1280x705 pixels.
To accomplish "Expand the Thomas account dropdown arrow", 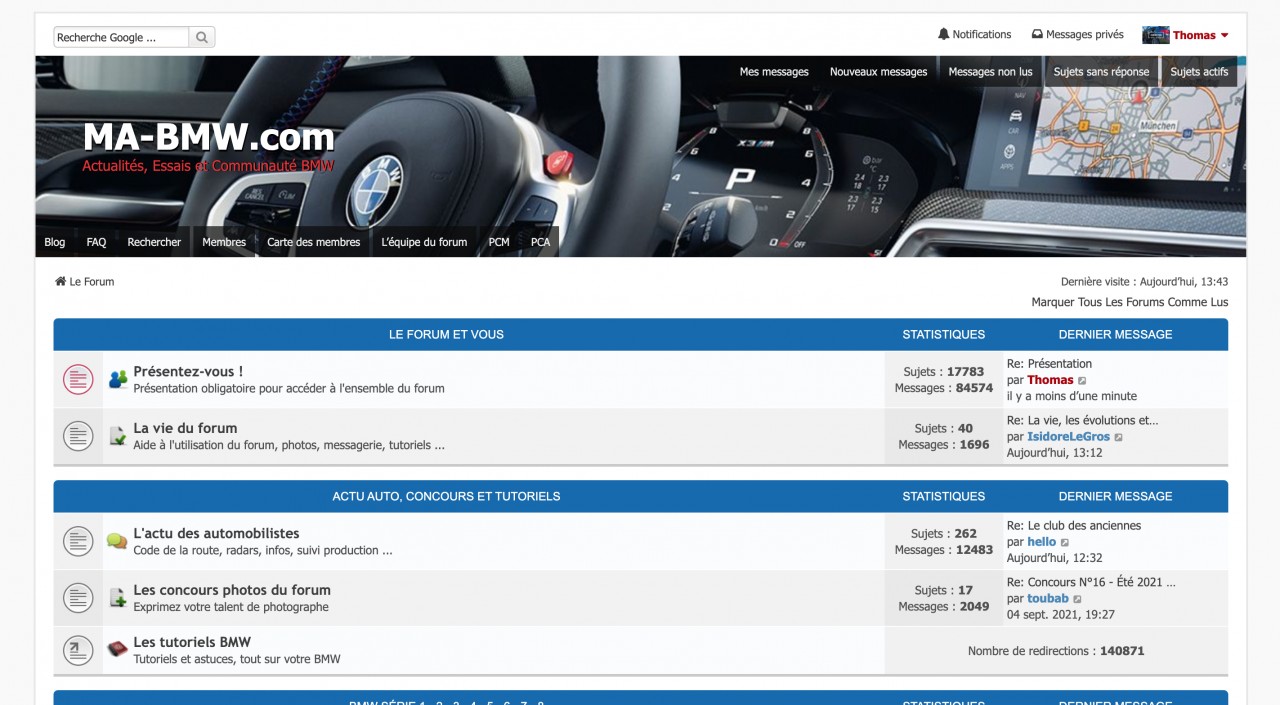I will (x=1225, y=35).
